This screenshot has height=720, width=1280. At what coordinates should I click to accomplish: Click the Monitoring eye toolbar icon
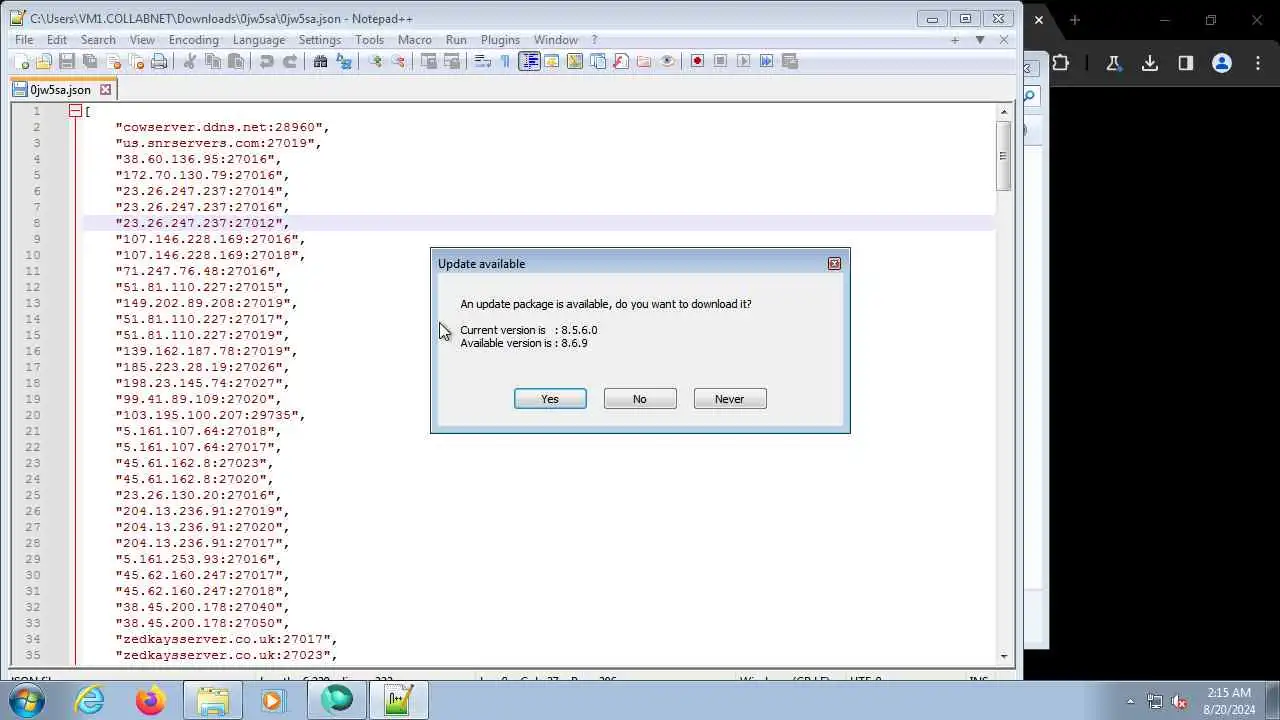[667, 61]
